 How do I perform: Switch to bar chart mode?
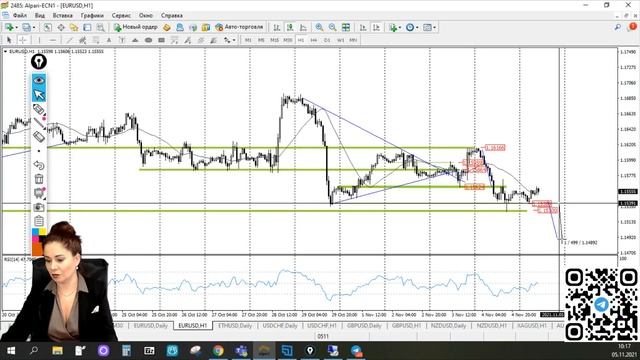point(277,27)
